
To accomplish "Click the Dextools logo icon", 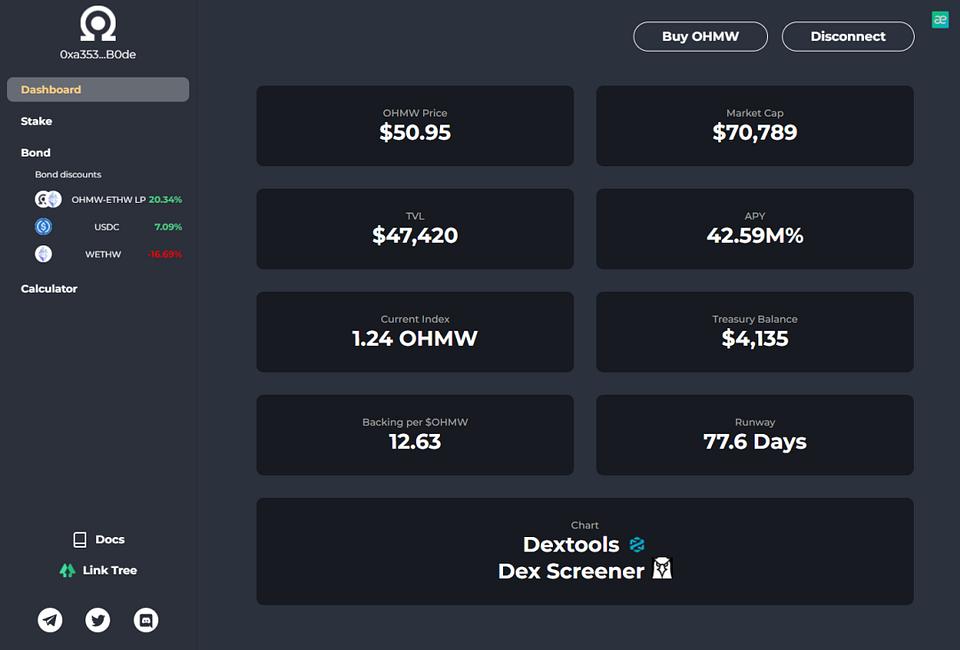I will click(x=637, y=544).
